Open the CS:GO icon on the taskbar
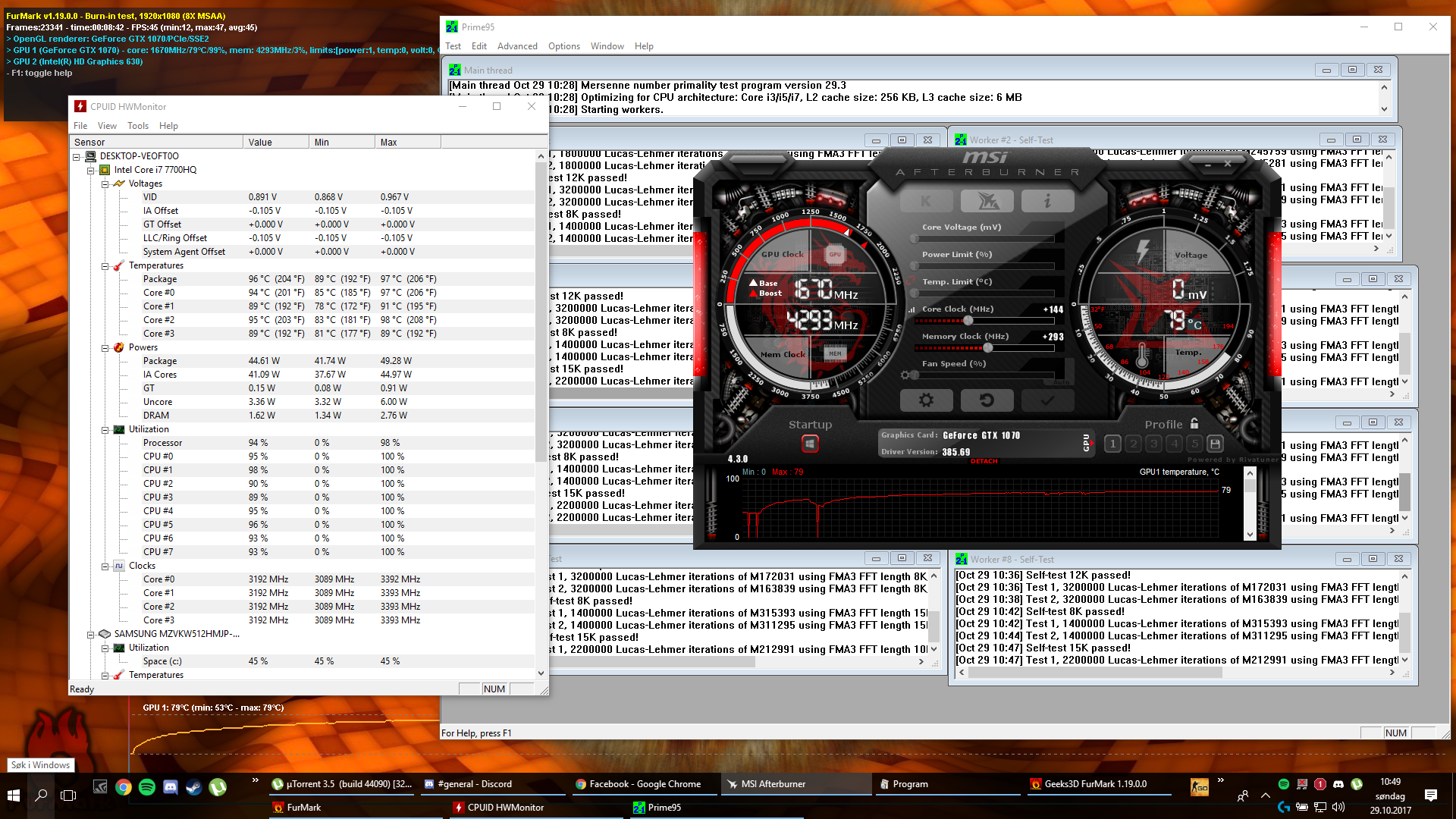1456x819 pixels. pyautogui.click(x=1199, y=787)
